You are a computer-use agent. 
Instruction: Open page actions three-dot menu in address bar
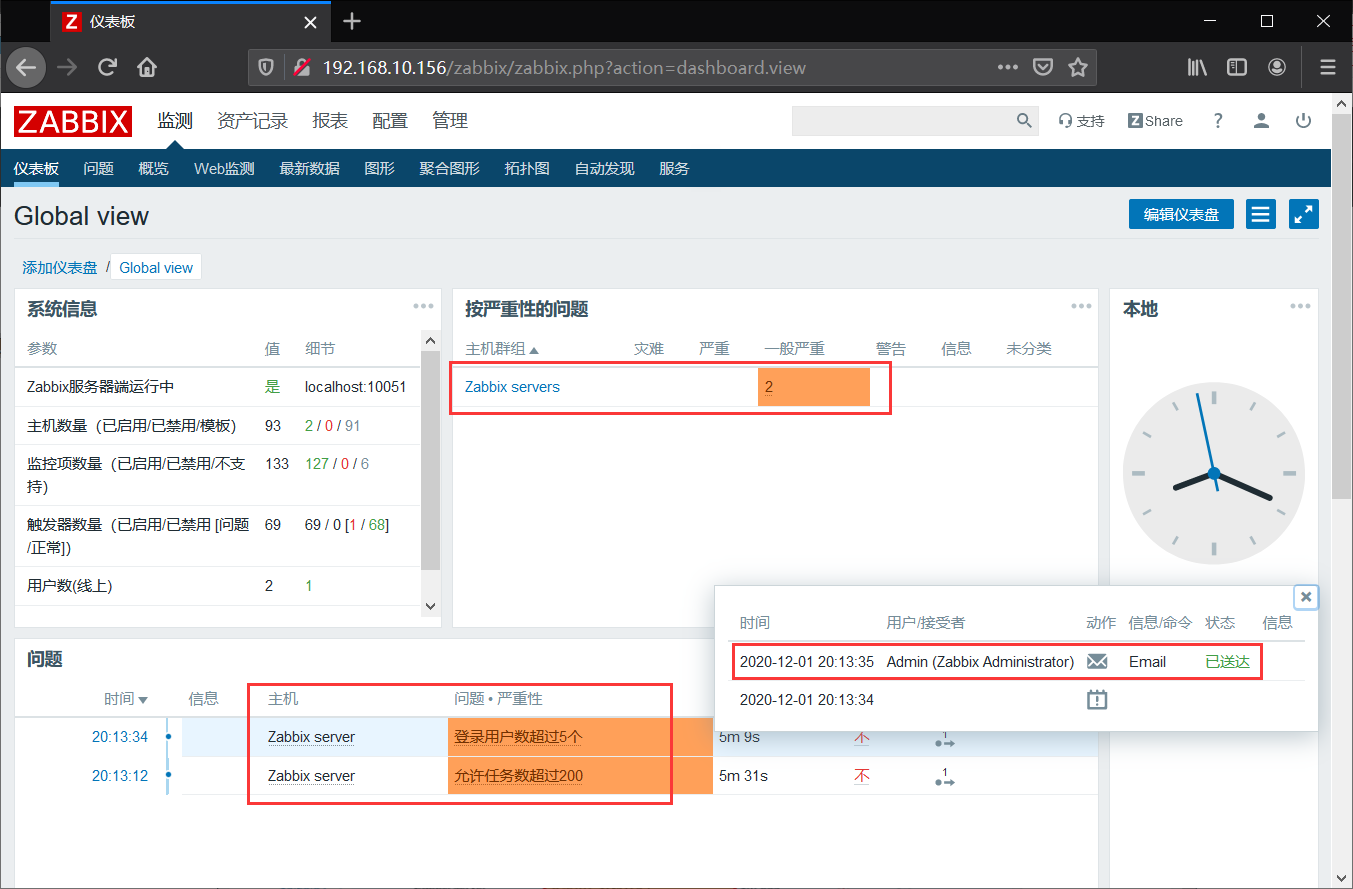(1008, 67)
